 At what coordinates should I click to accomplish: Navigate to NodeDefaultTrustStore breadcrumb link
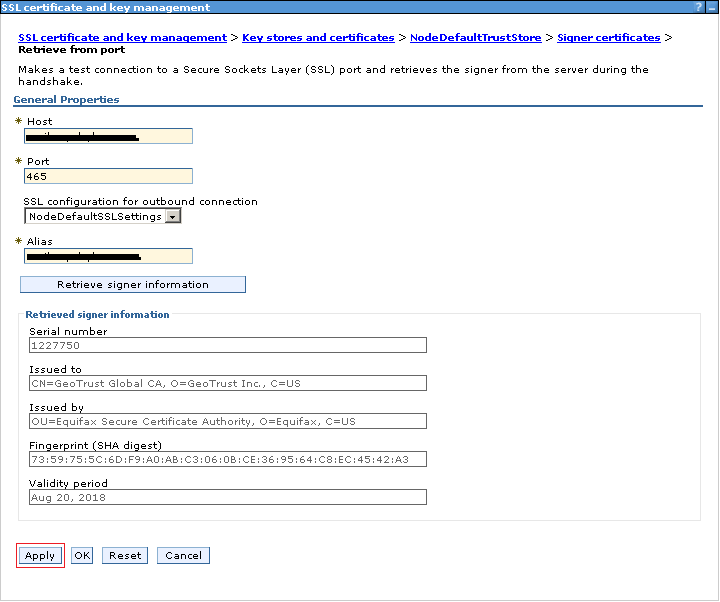coord(475,37)
